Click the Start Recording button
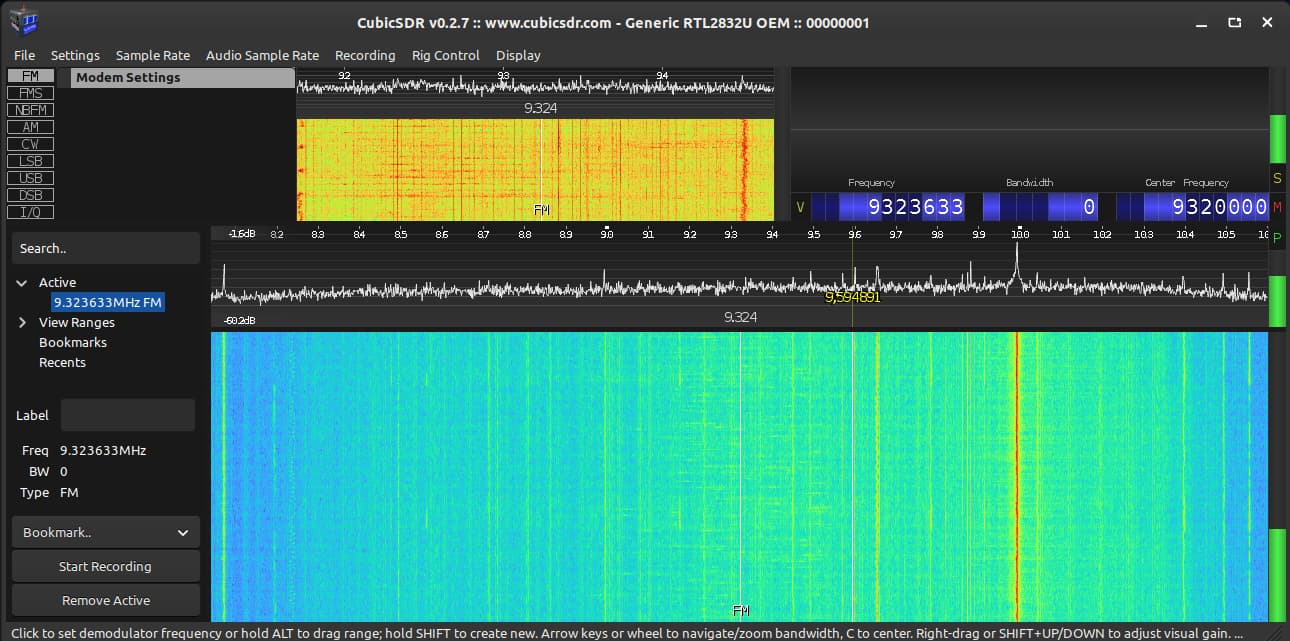The image size is (1290, 641). 106,566
